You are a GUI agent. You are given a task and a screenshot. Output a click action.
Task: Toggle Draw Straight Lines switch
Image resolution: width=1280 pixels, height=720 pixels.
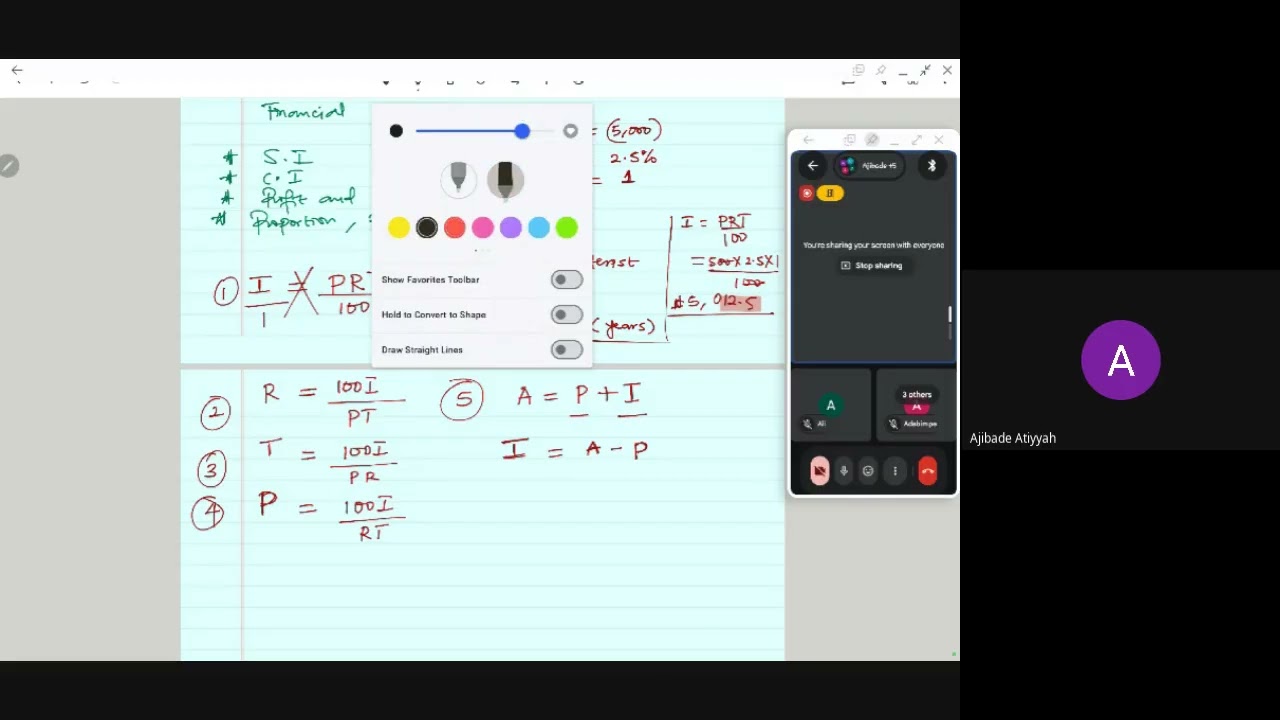[x=566, y=350]
